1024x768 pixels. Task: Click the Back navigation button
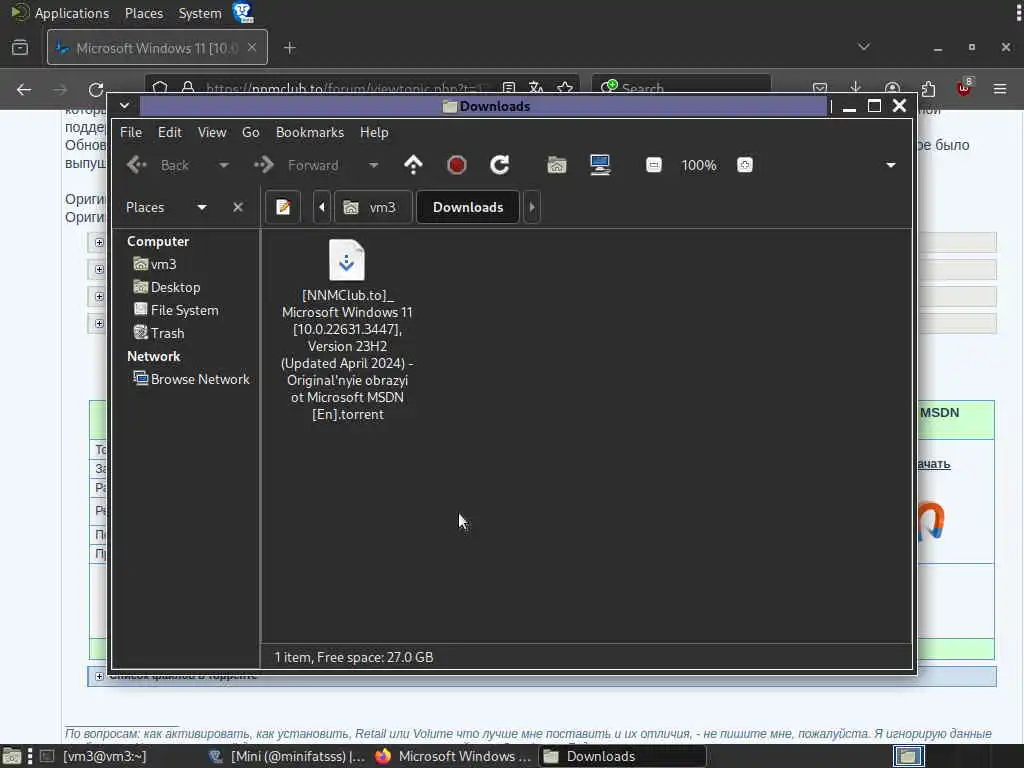pos(158,165)
